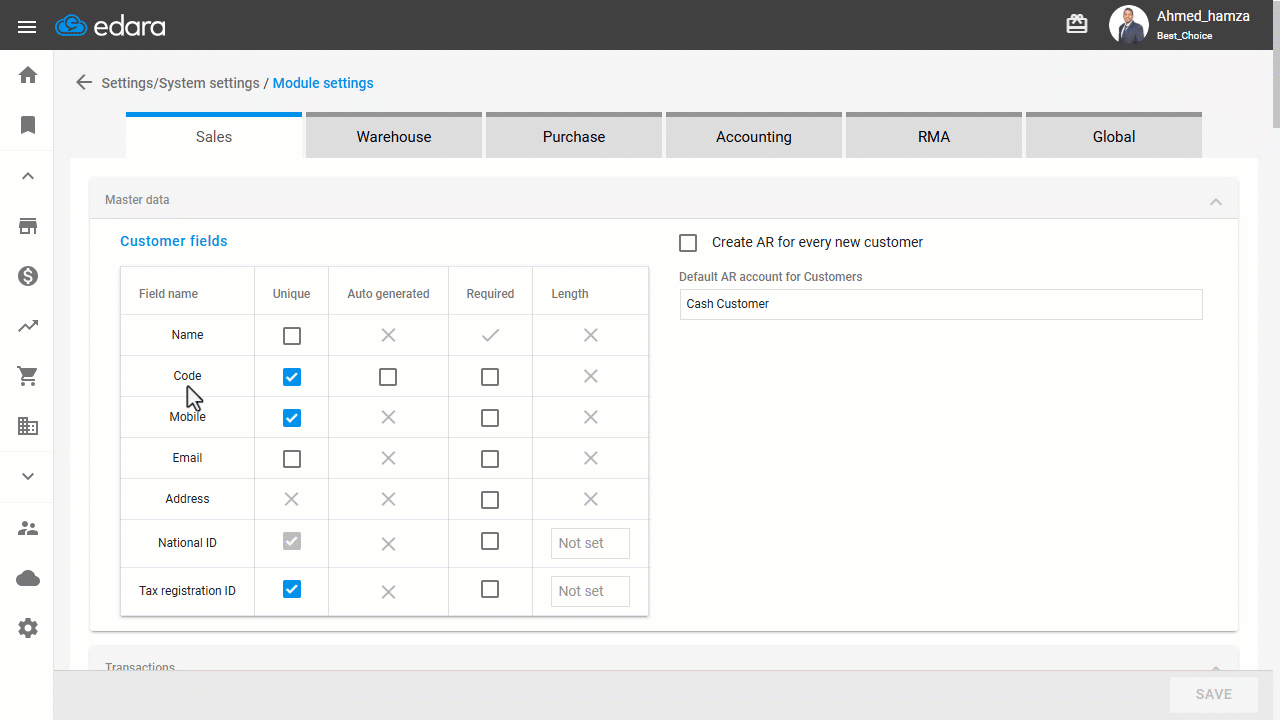The width and height of the screenshot is (1280, 720).
Task: Click the back arrow next to Settings
Action: (84, 83)
